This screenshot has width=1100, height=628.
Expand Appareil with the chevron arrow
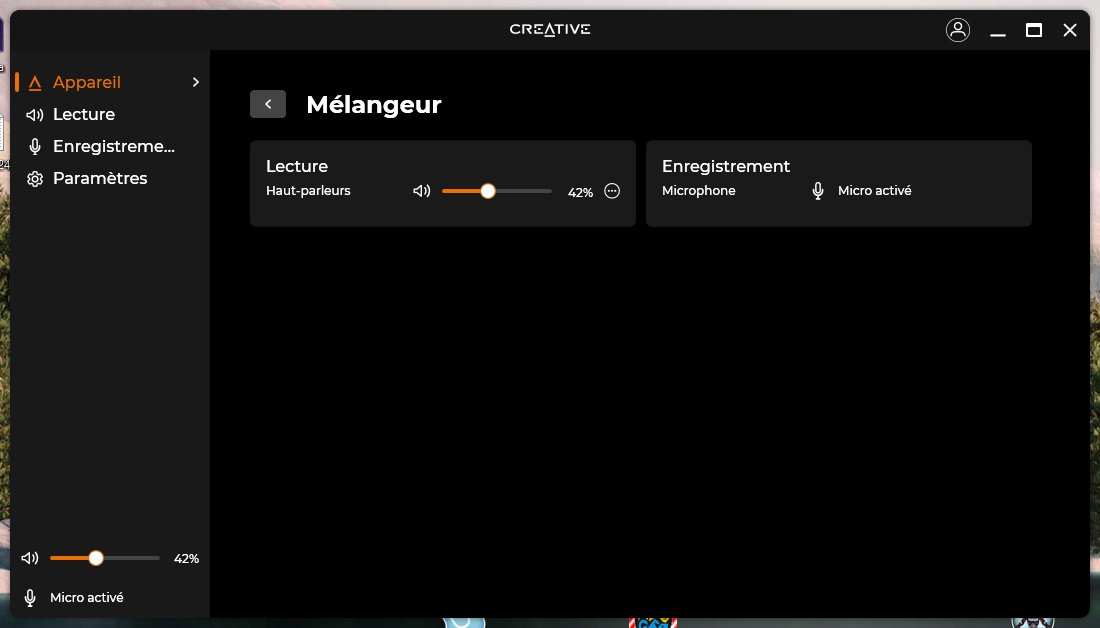[x=195, y=82]
